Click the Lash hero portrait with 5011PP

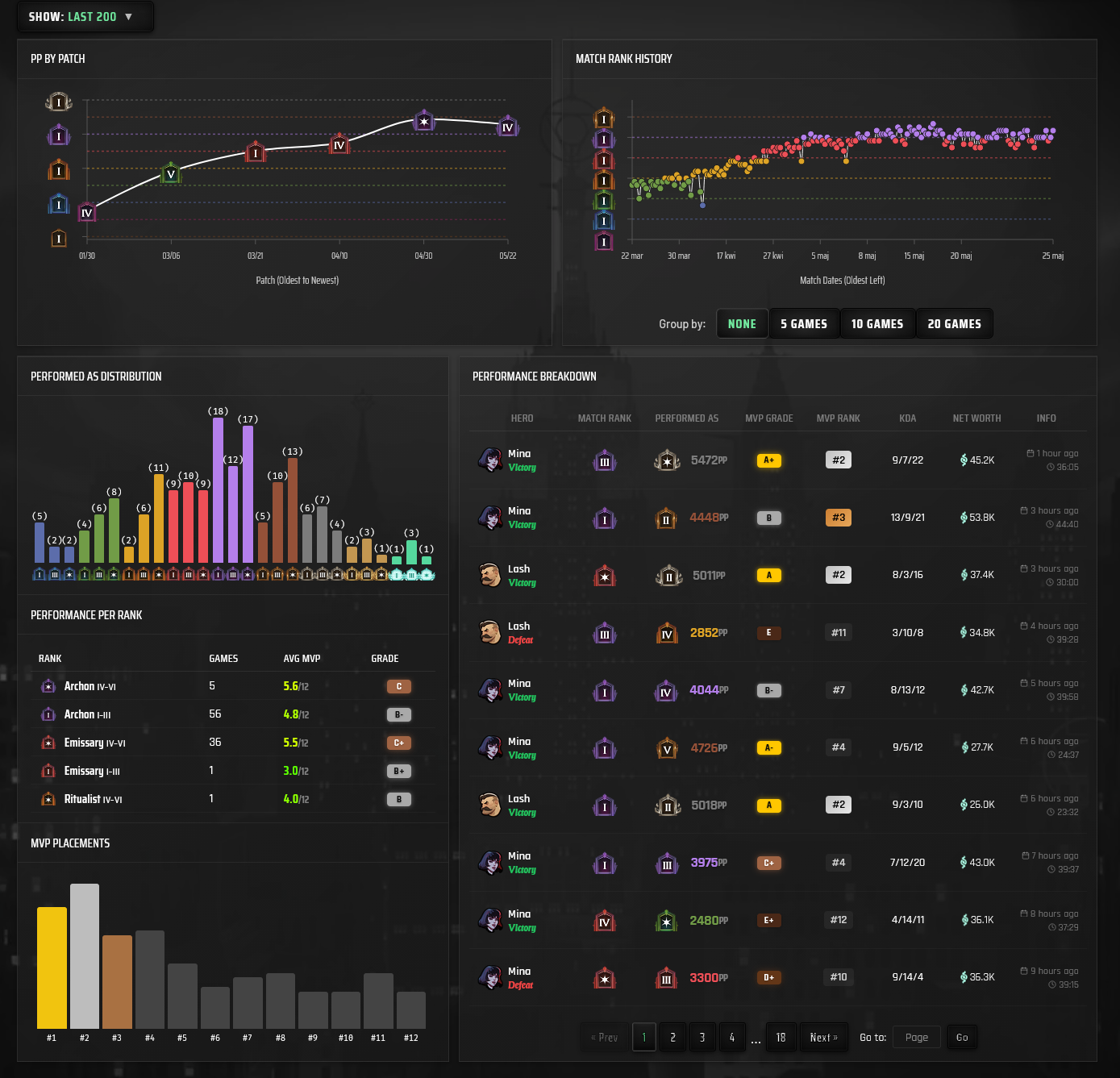click(490, 575)
